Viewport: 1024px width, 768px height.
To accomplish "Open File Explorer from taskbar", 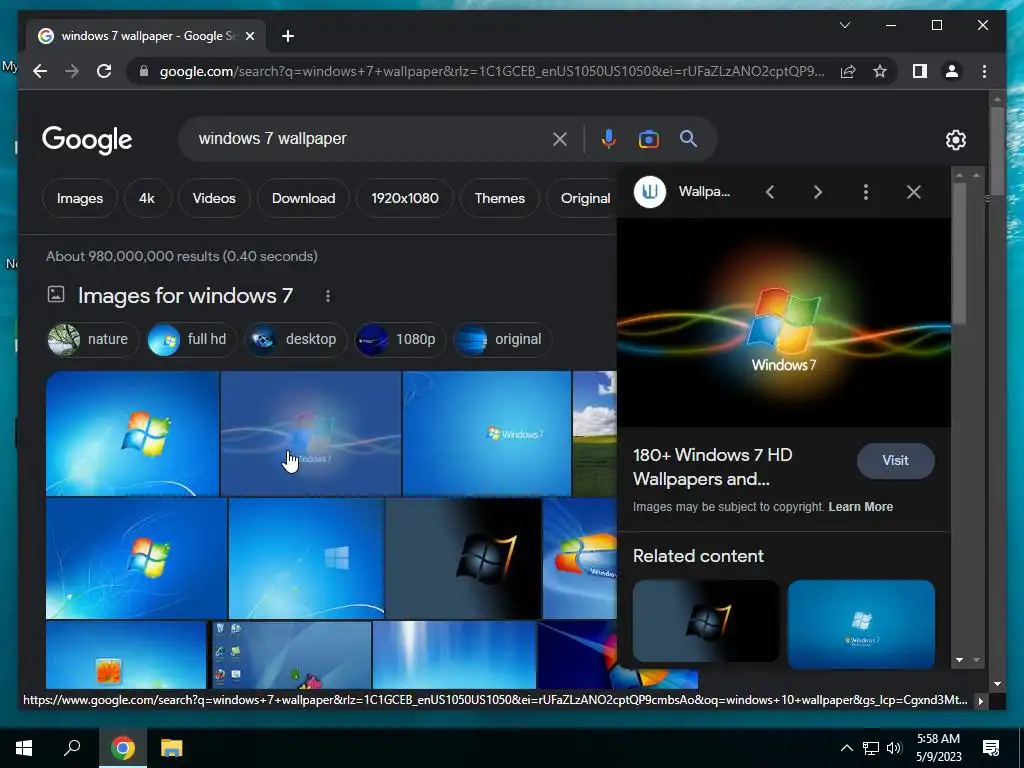I will pyautogui.click(x=172, y=748).
